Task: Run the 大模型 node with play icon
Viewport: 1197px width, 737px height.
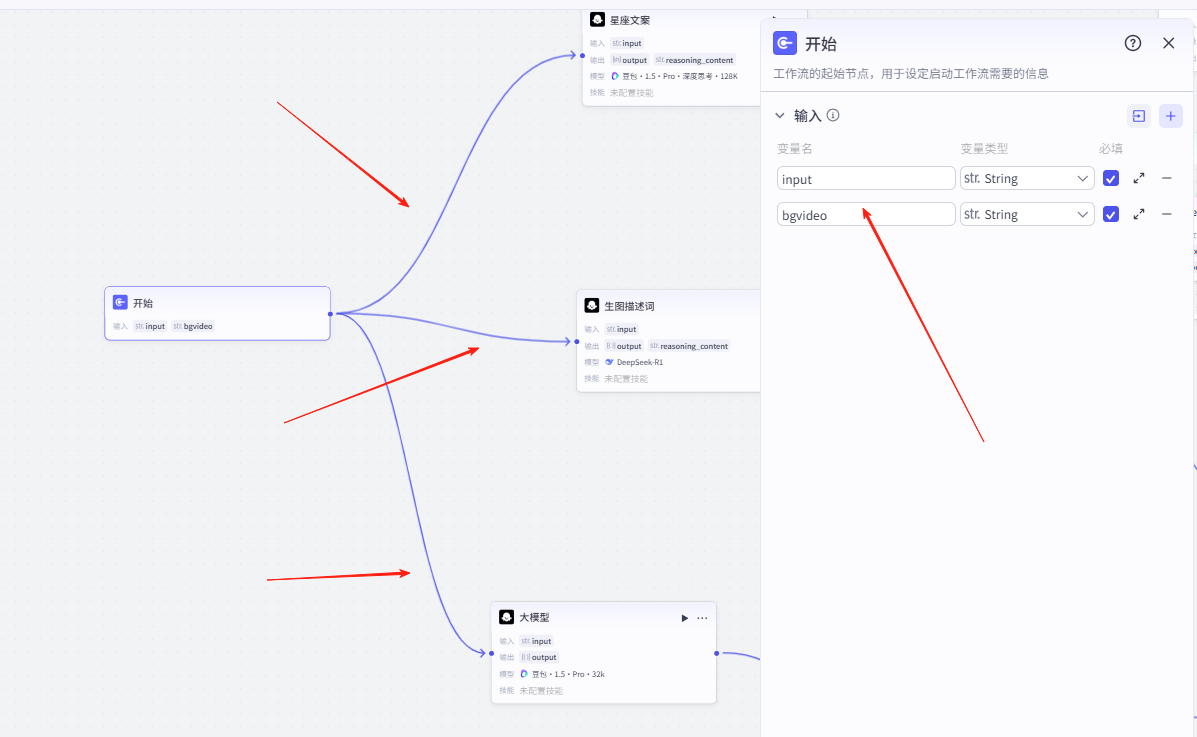Action: pyautogui.click(x=685, y=618)
